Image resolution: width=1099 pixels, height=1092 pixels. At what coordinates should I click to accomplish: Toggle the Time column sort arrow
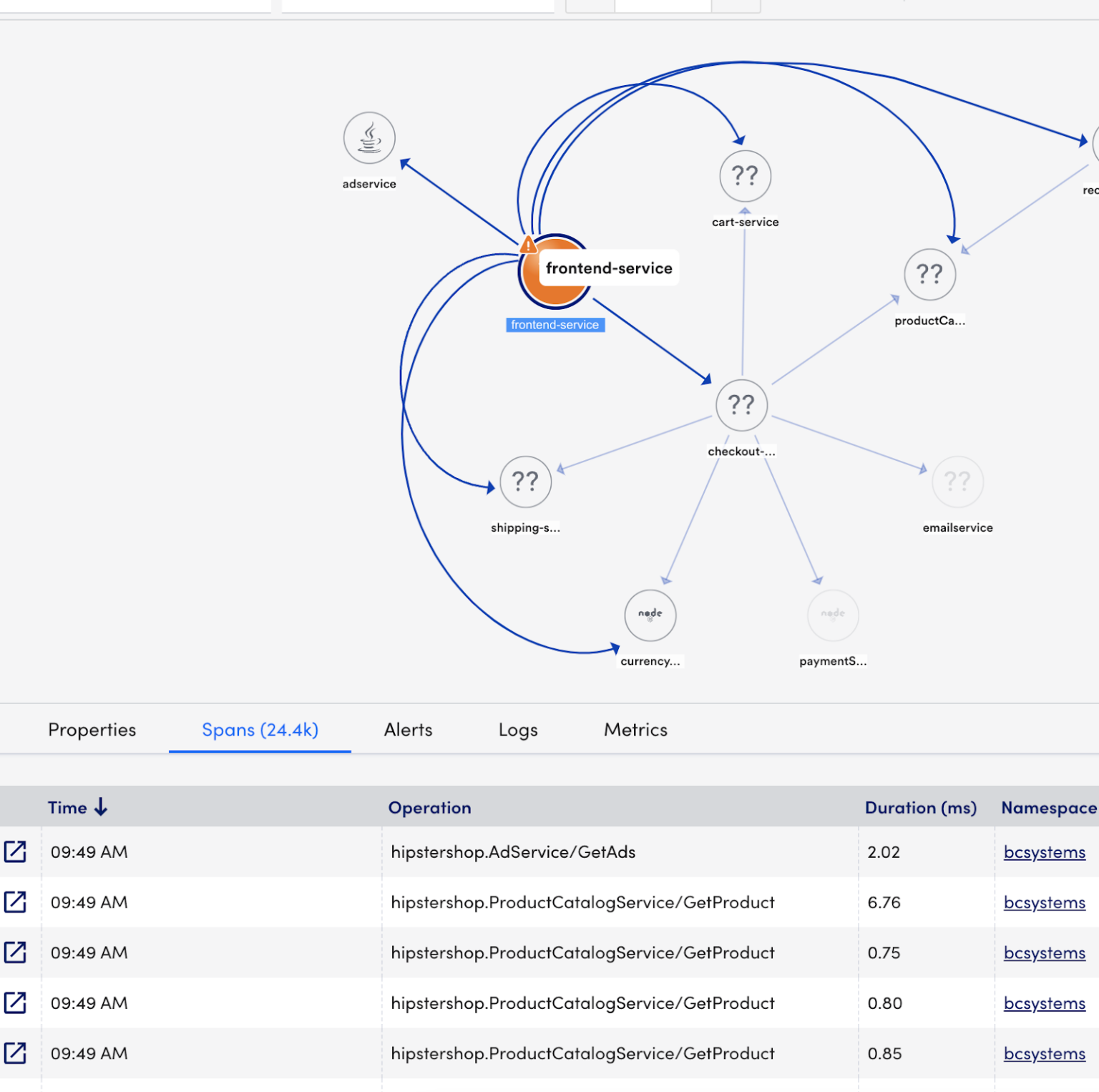tap(102, 806)
